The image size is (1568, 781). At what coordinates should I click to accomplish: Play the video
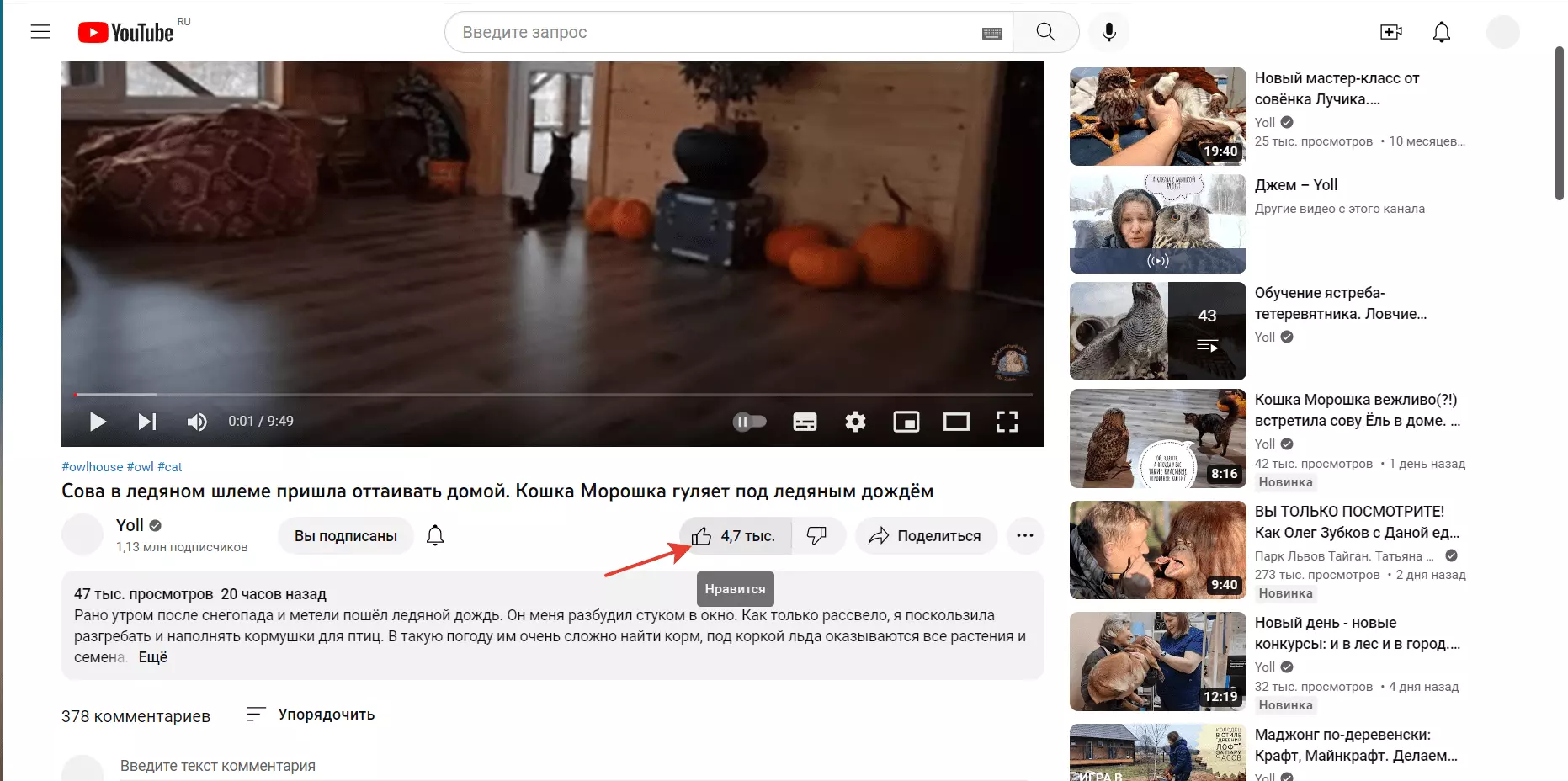coord(98,422)
